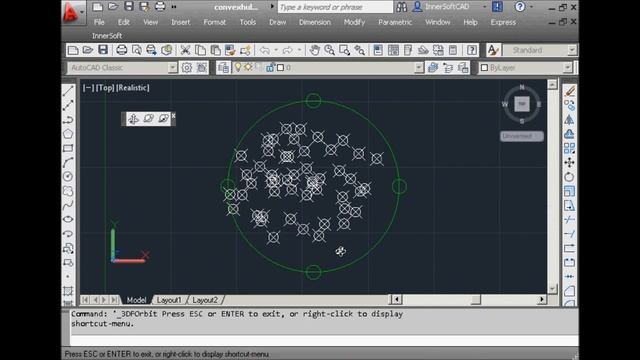The width and height of the screenshot is (640, 360).
Task: Select the Arc draw tool
Action: (68, 162)
